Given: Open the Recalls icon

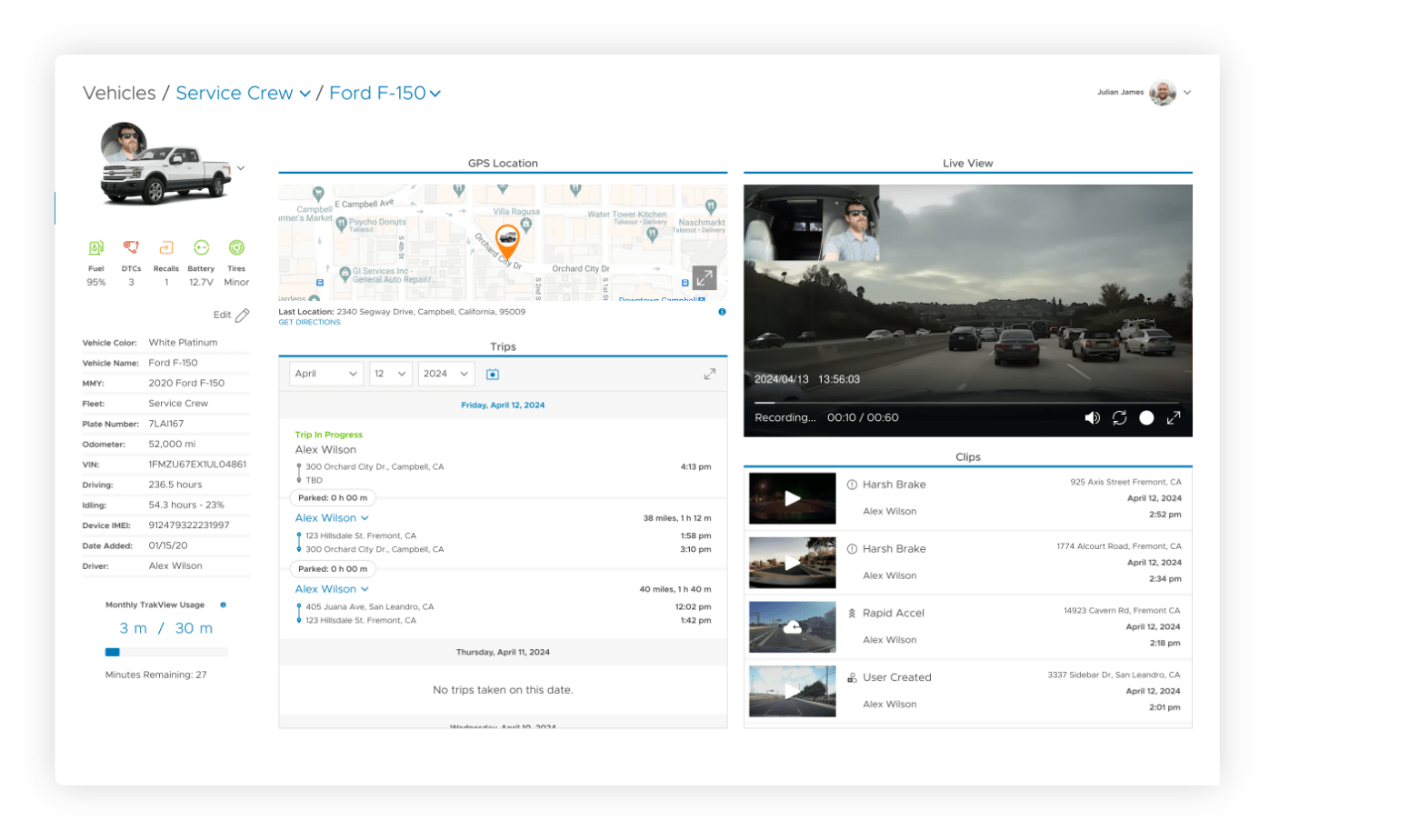Looking at the screenshot, I should click(x=165, y=248).
